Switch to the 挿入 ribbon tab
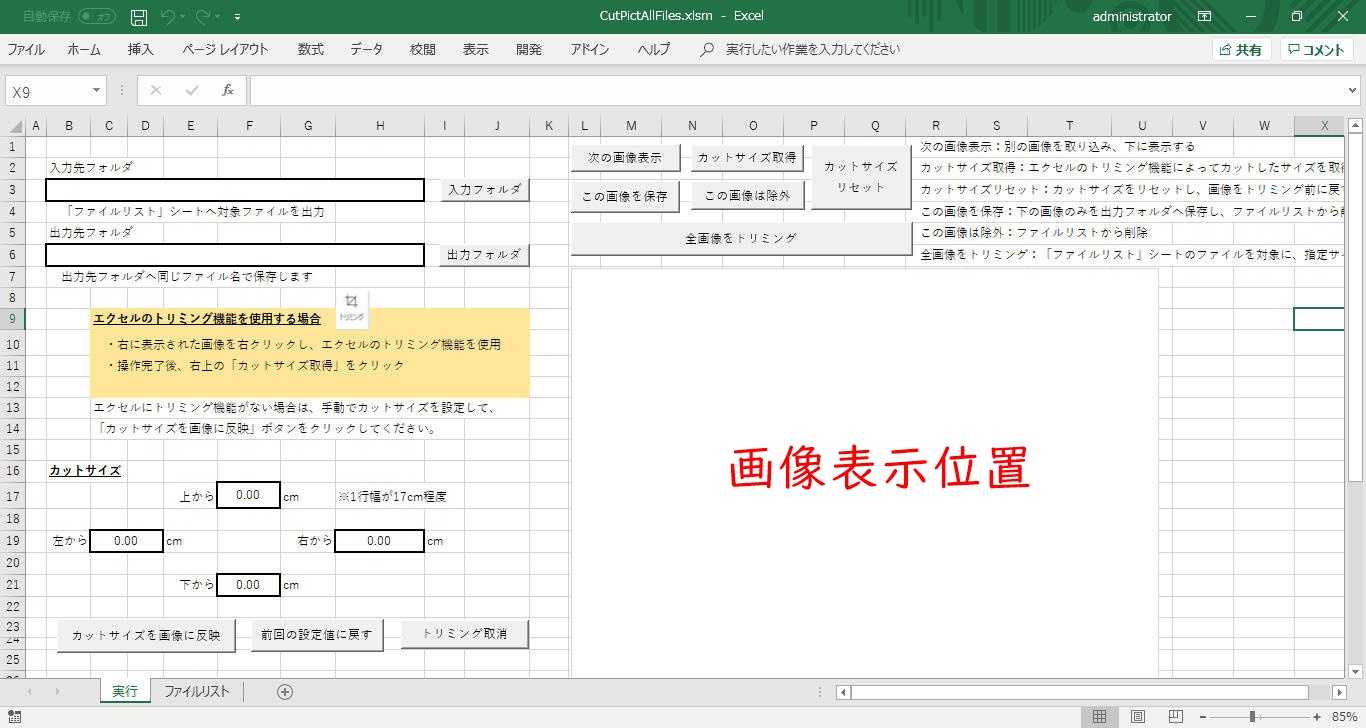The image size is (1366, 728). (x=141, y=49)
